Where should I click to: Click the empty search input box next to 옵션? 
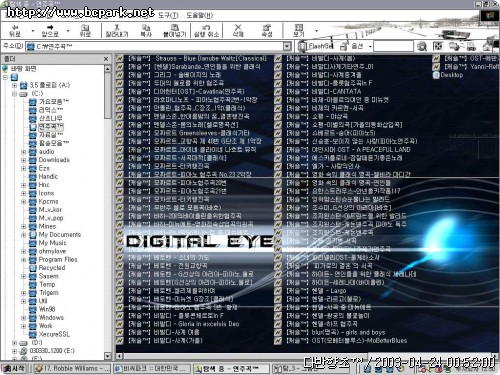[393, 46]
